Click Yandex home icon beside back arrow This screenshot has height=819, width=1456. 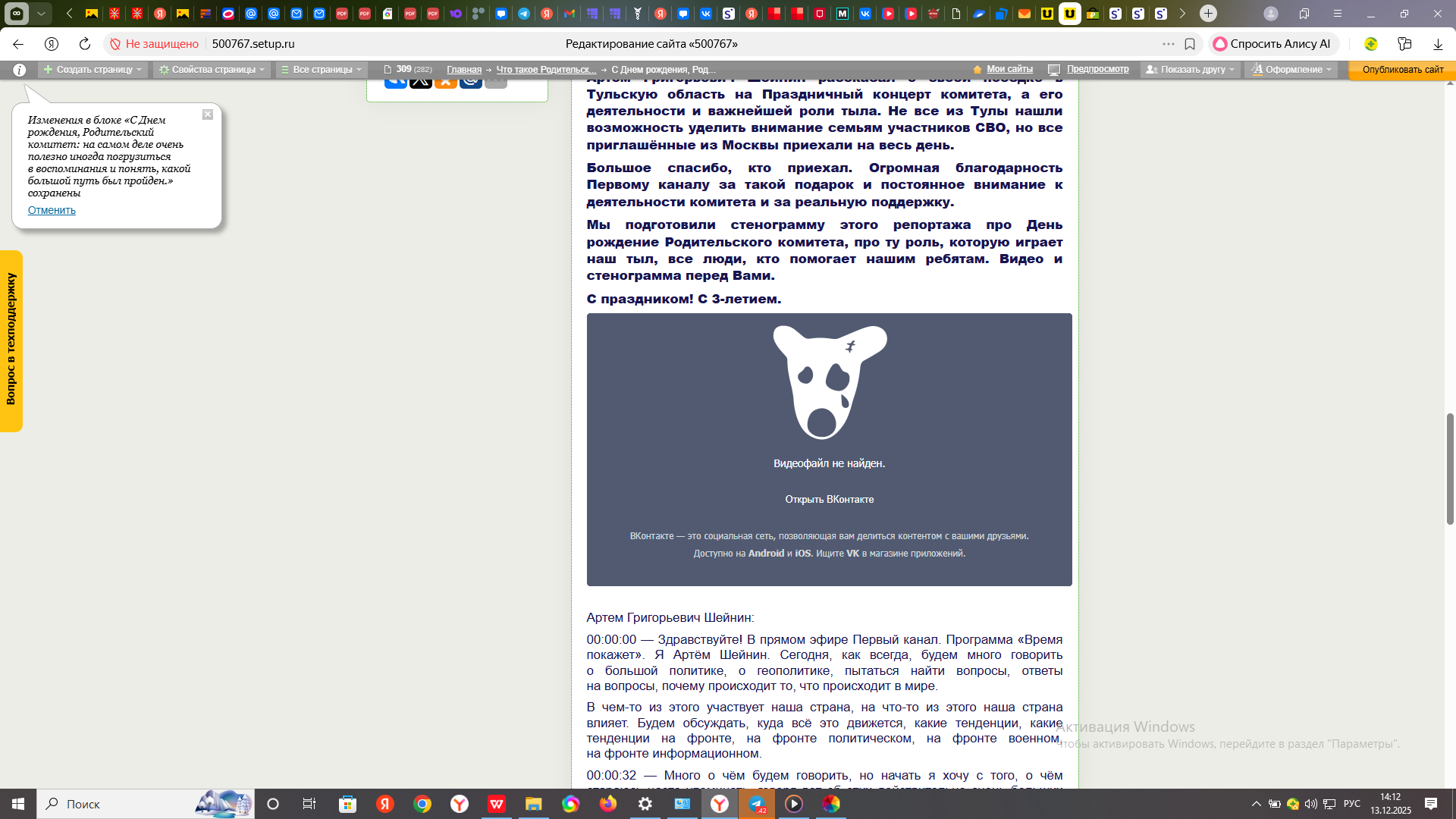(52, 44)
